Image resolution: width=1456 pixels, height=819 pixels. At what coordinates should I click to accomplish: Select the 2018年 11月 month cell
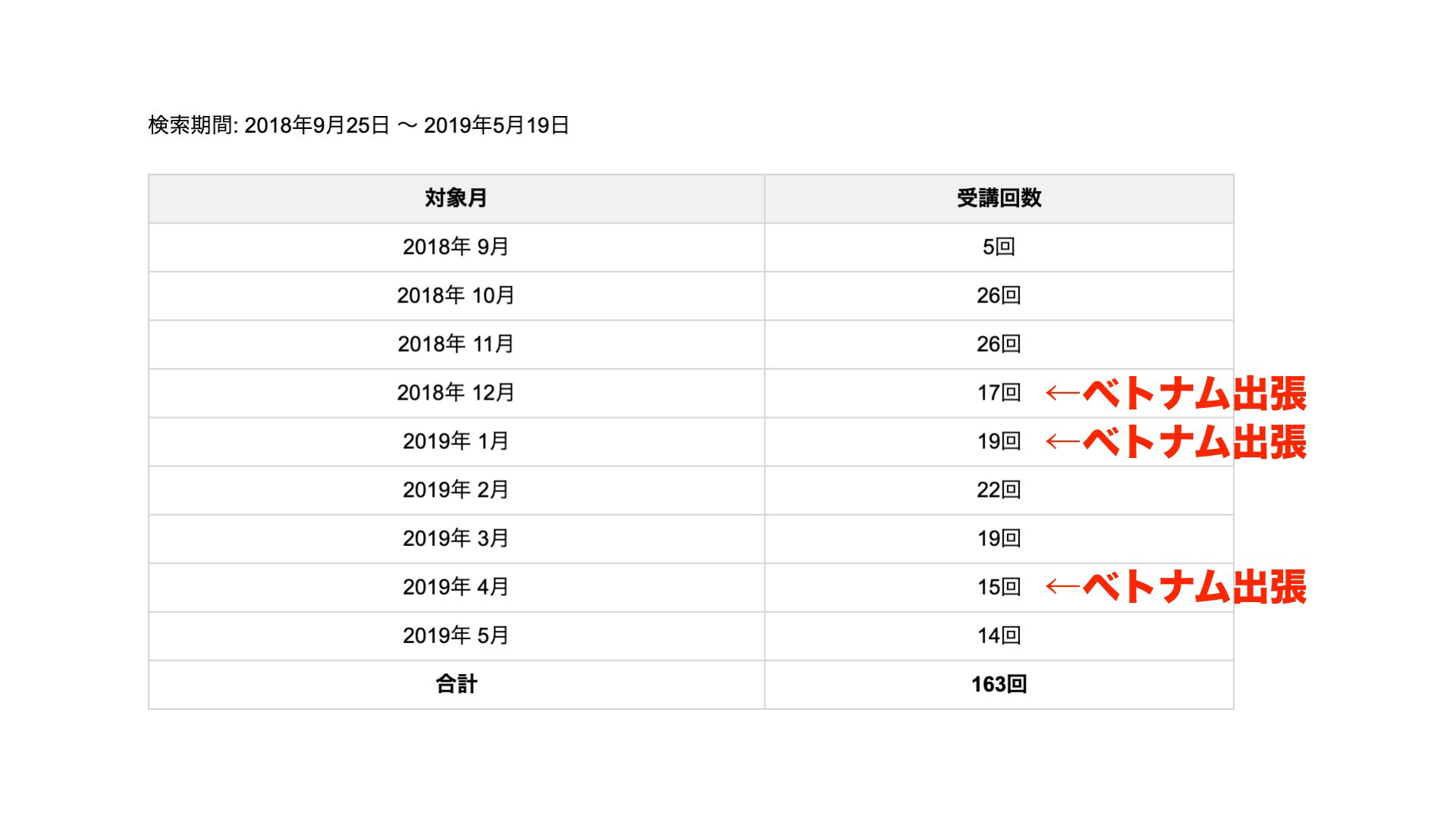(457, 344)
